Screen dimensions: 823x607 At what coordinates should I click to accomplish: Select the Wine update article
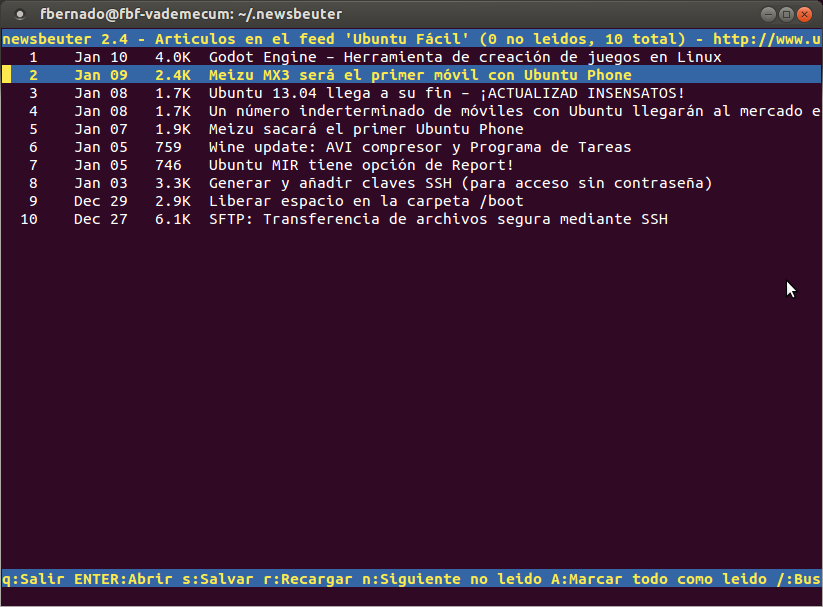pyautogui.click(x=412, y=147)
